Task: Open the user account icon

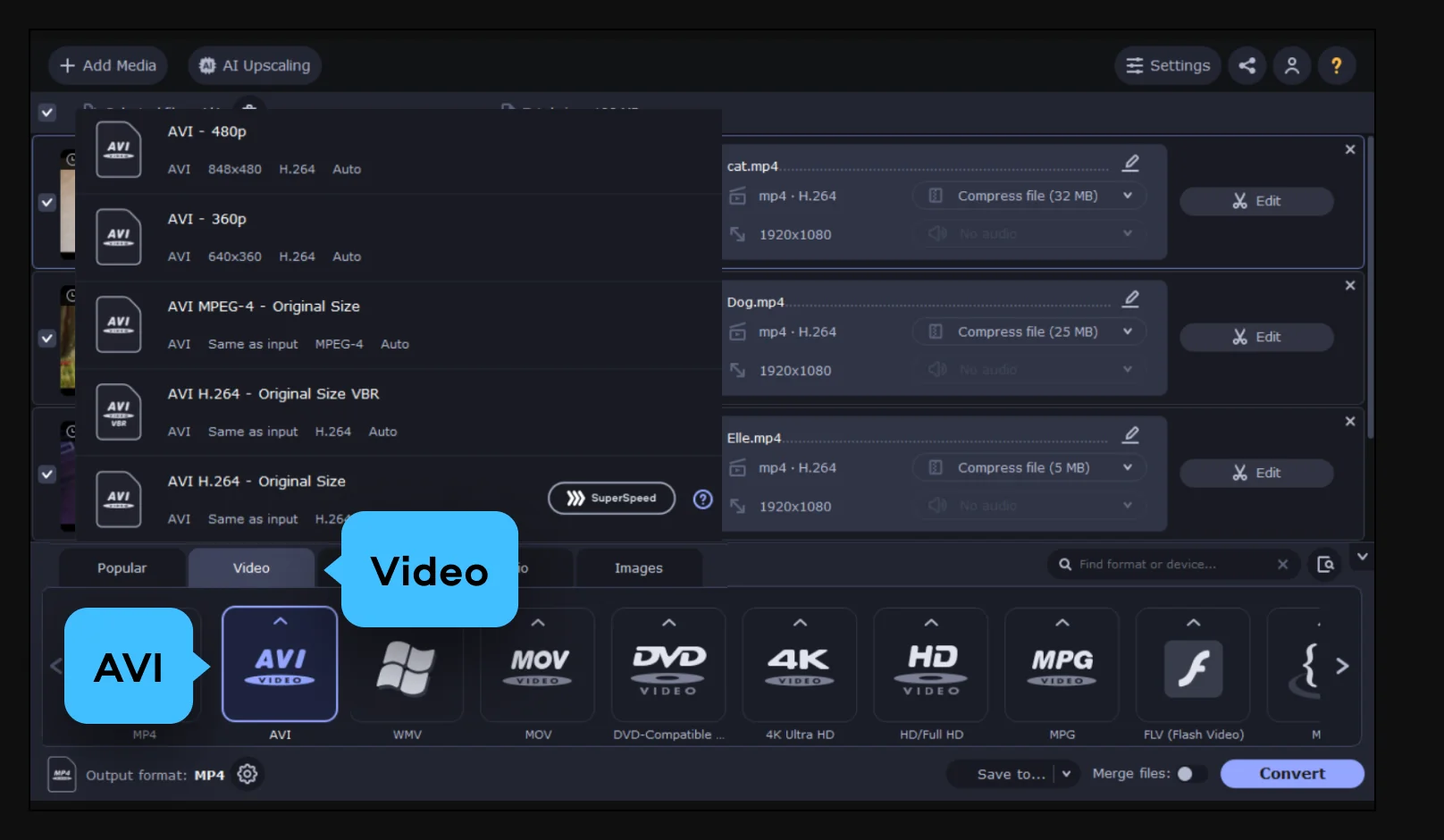Action: [x=1292, y=65]
